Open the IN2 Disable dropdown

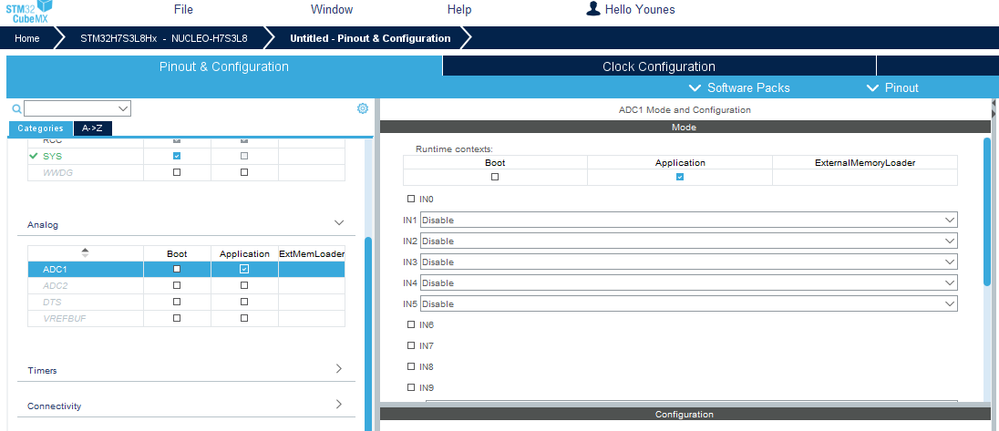point(688,241)
